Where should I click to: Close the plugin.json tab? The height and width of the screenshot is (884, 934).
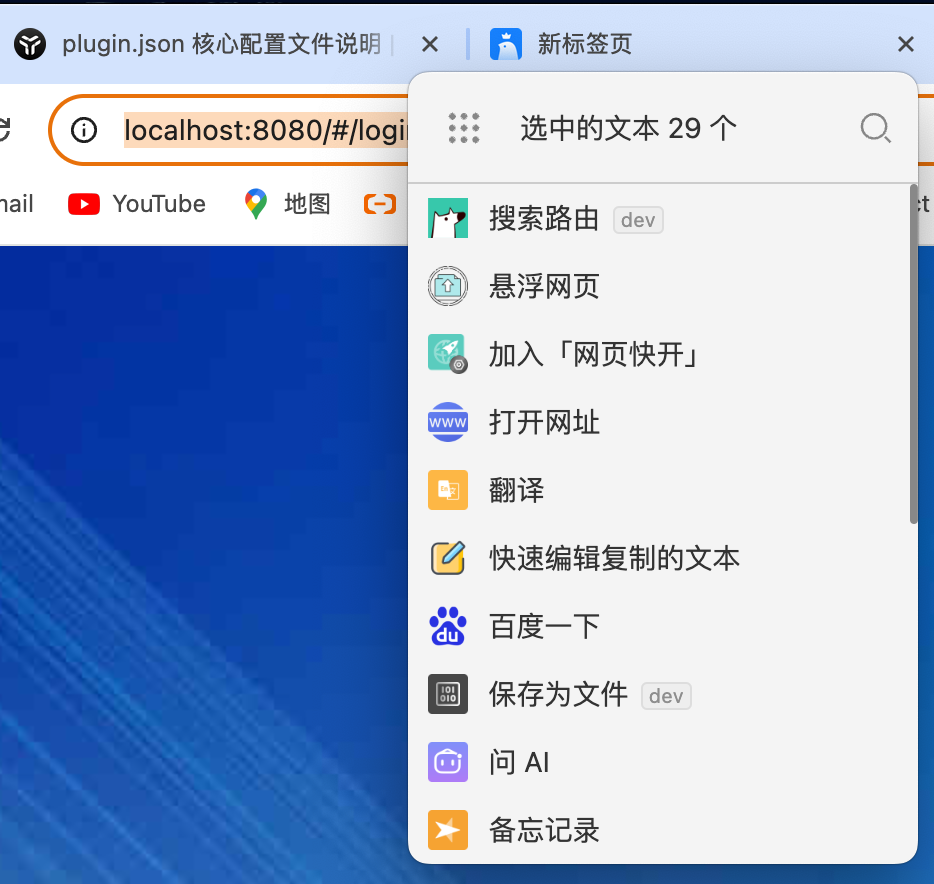430,44
